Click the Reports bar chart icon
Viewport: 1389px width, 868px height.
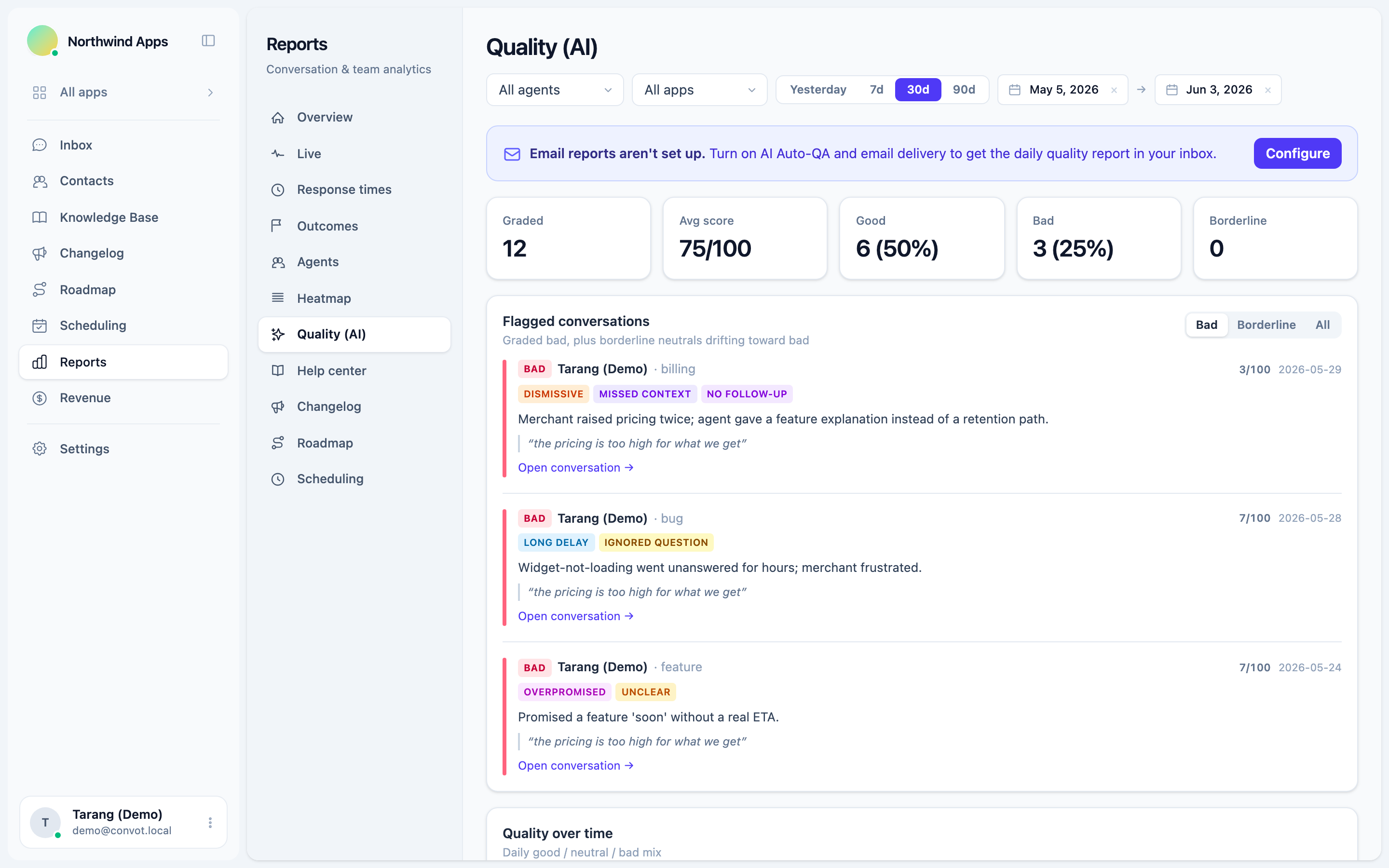(40, 362)
